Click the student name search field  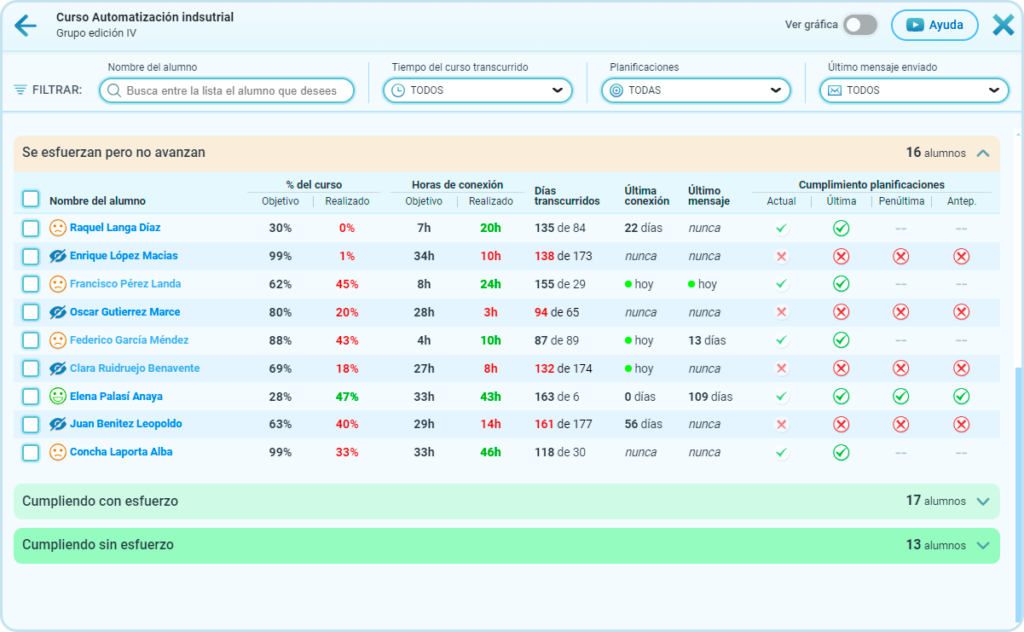click(237, 90)
